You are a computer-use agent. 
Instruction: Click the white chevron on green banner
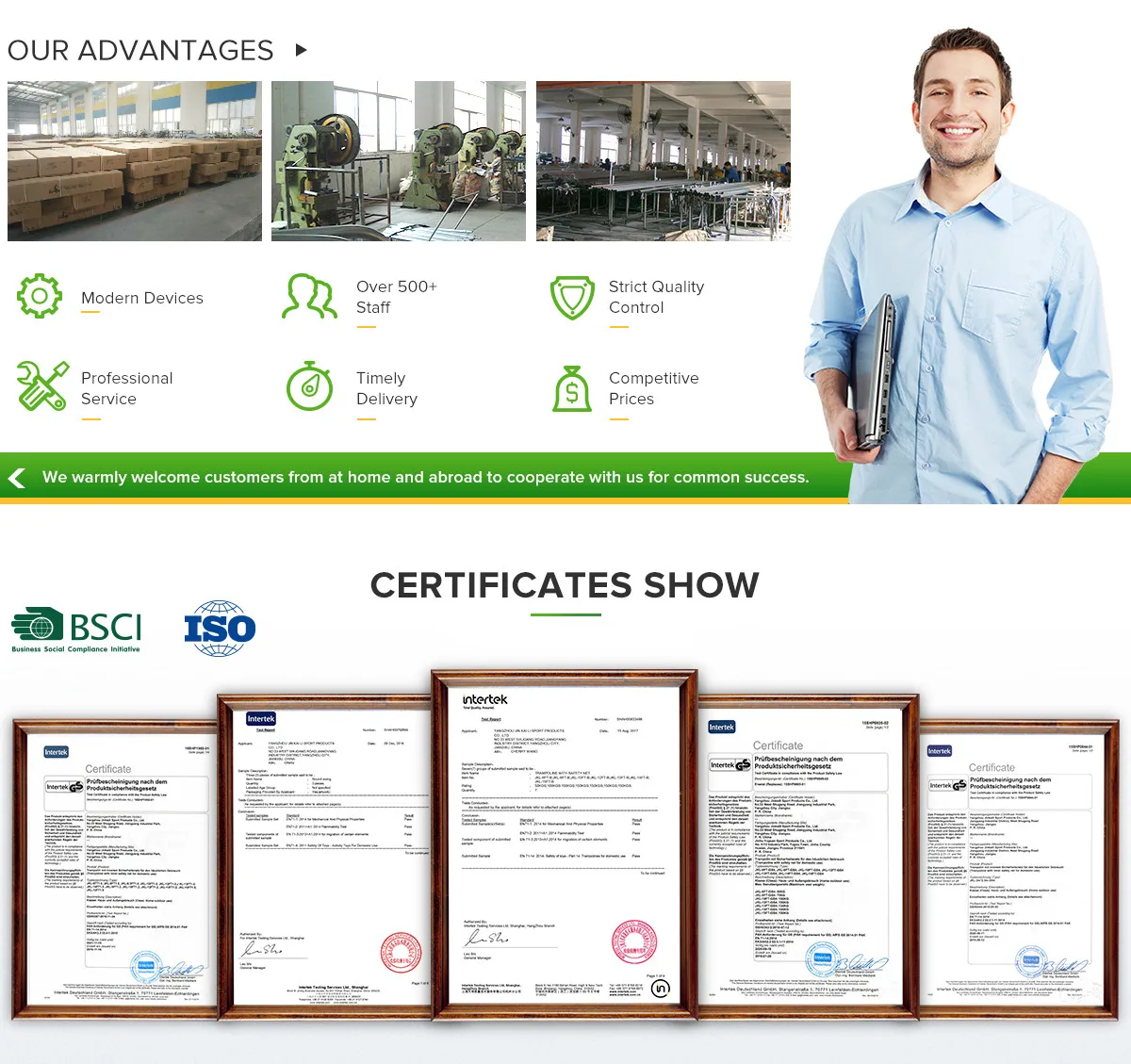coord(17,478)
